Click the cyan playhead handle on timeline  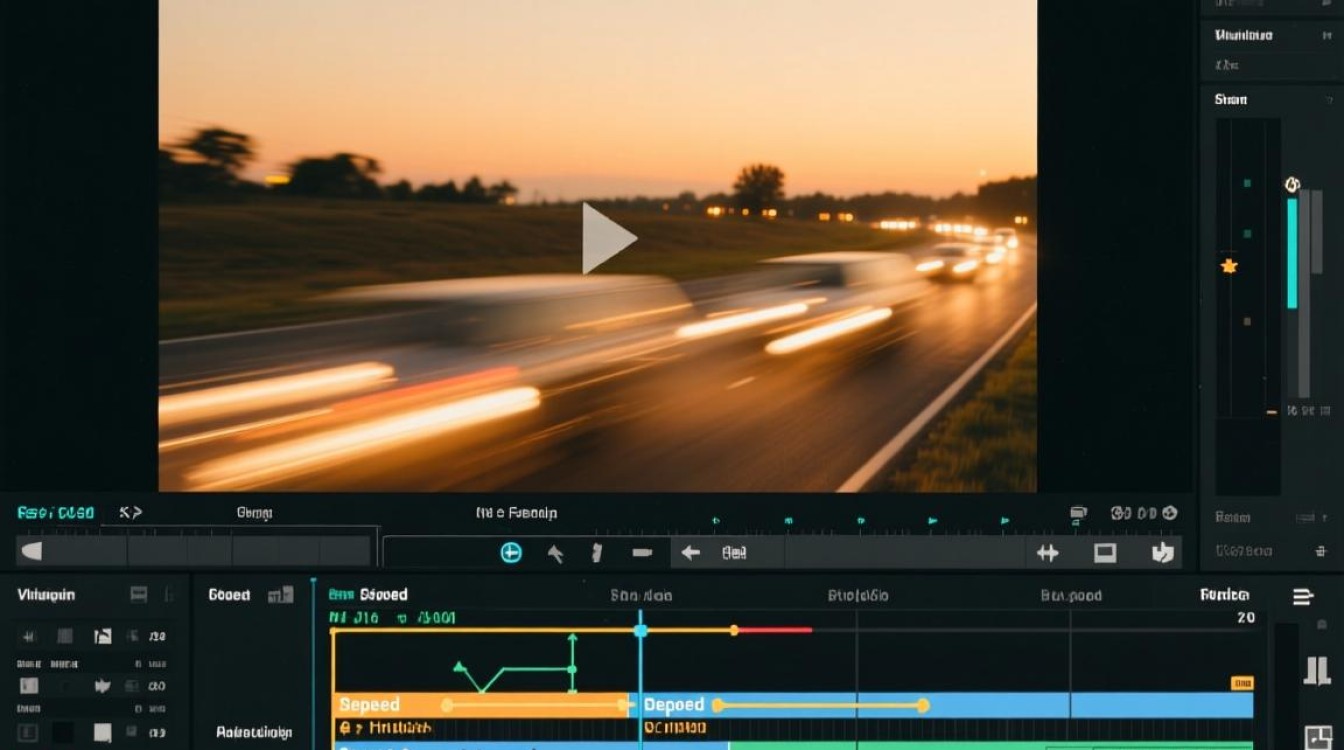[x=640, y=630]
